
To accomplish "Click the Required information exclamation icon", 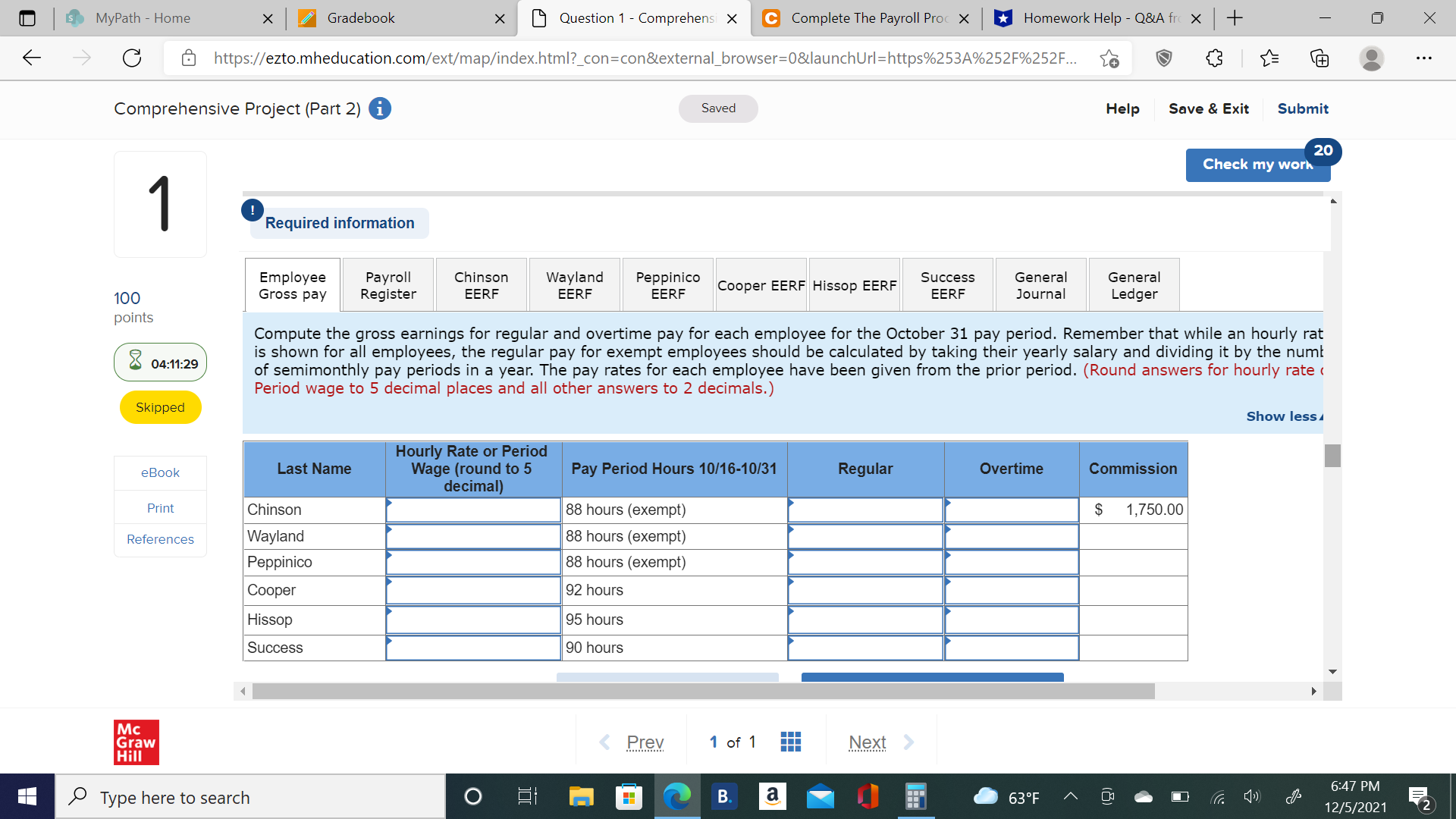I will click(x=252, y=210).
